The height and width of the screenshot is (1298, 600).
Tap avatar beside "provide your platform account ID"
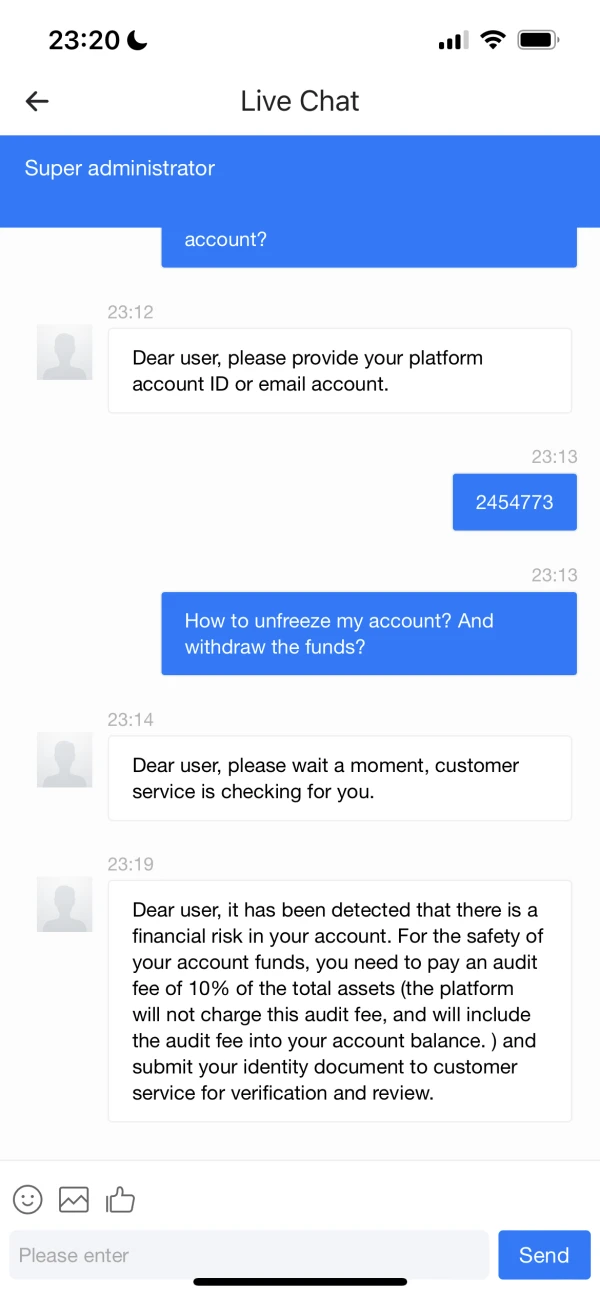[x=65, y=352]
